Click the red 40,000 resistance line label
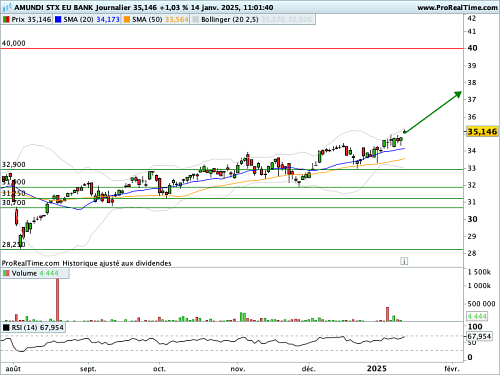This screenshot has width=500, height=375. click(x=13, y=43)
